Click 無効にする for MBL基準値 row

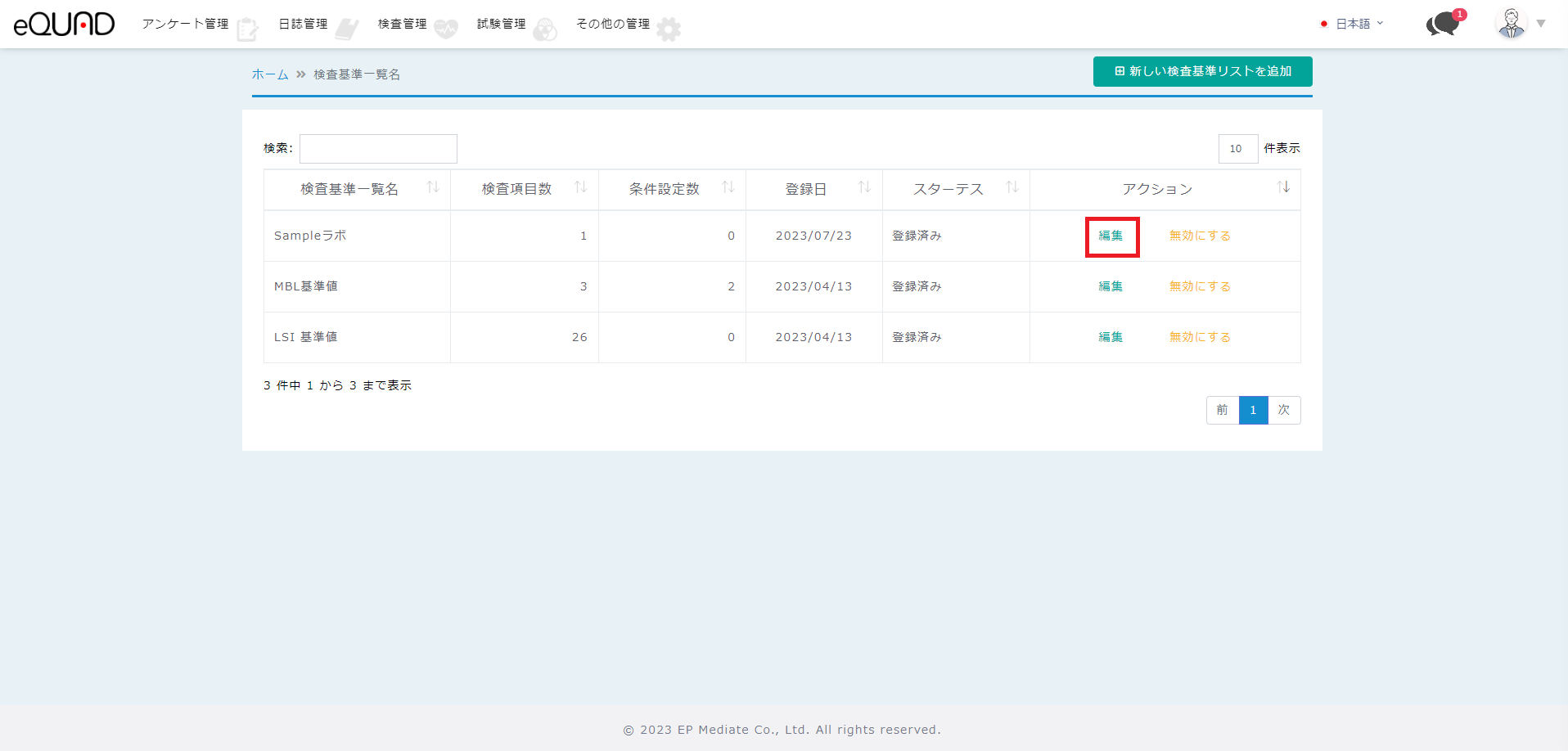[1200, 286]
